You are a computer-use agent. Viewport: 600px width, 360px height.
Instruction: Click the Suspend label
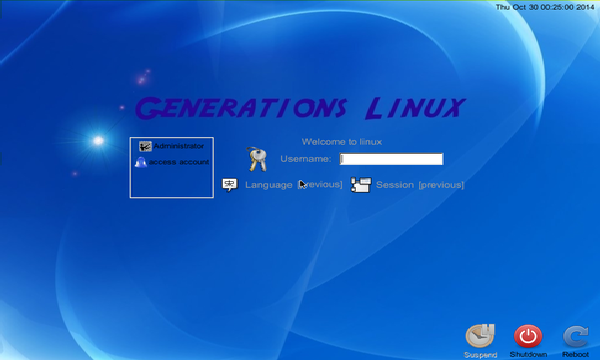(480, 355)
